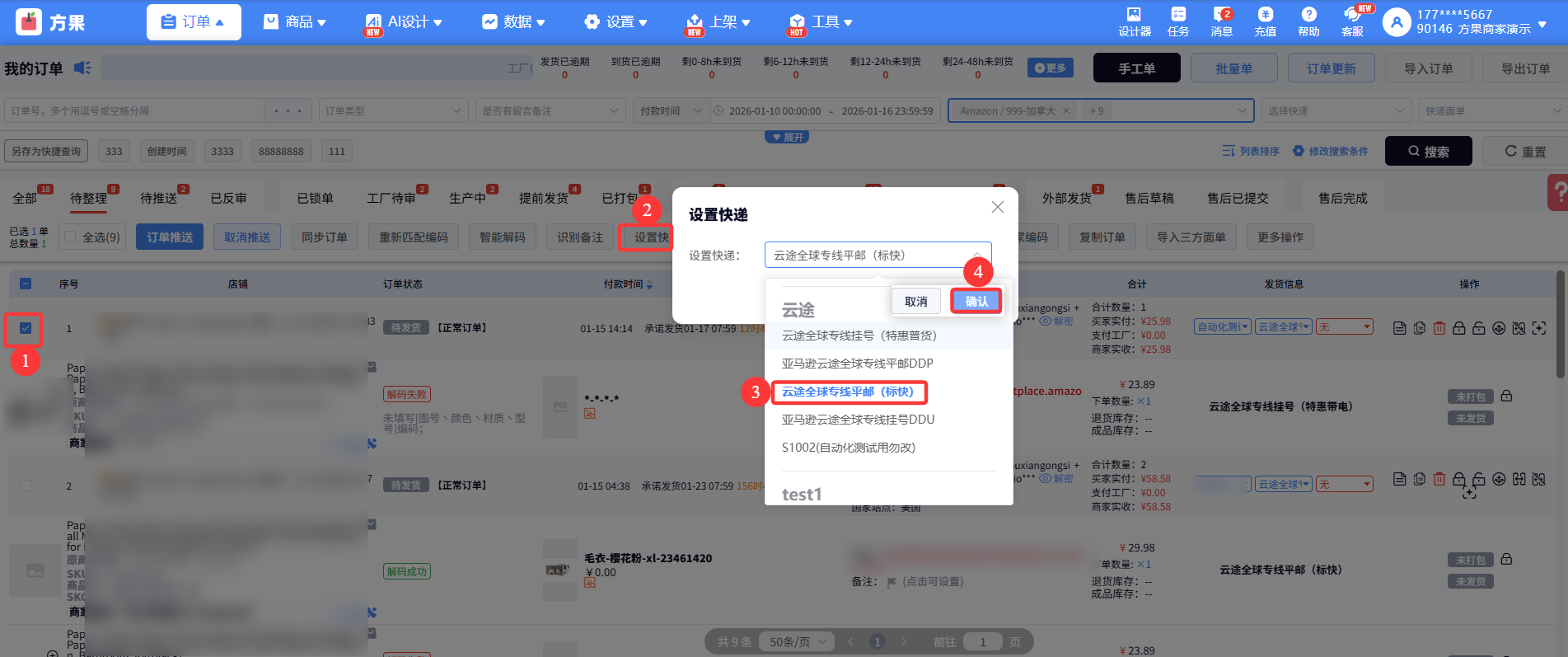
Task: Click the 充值 recharge icon
Action: [x=1266, y=21]
